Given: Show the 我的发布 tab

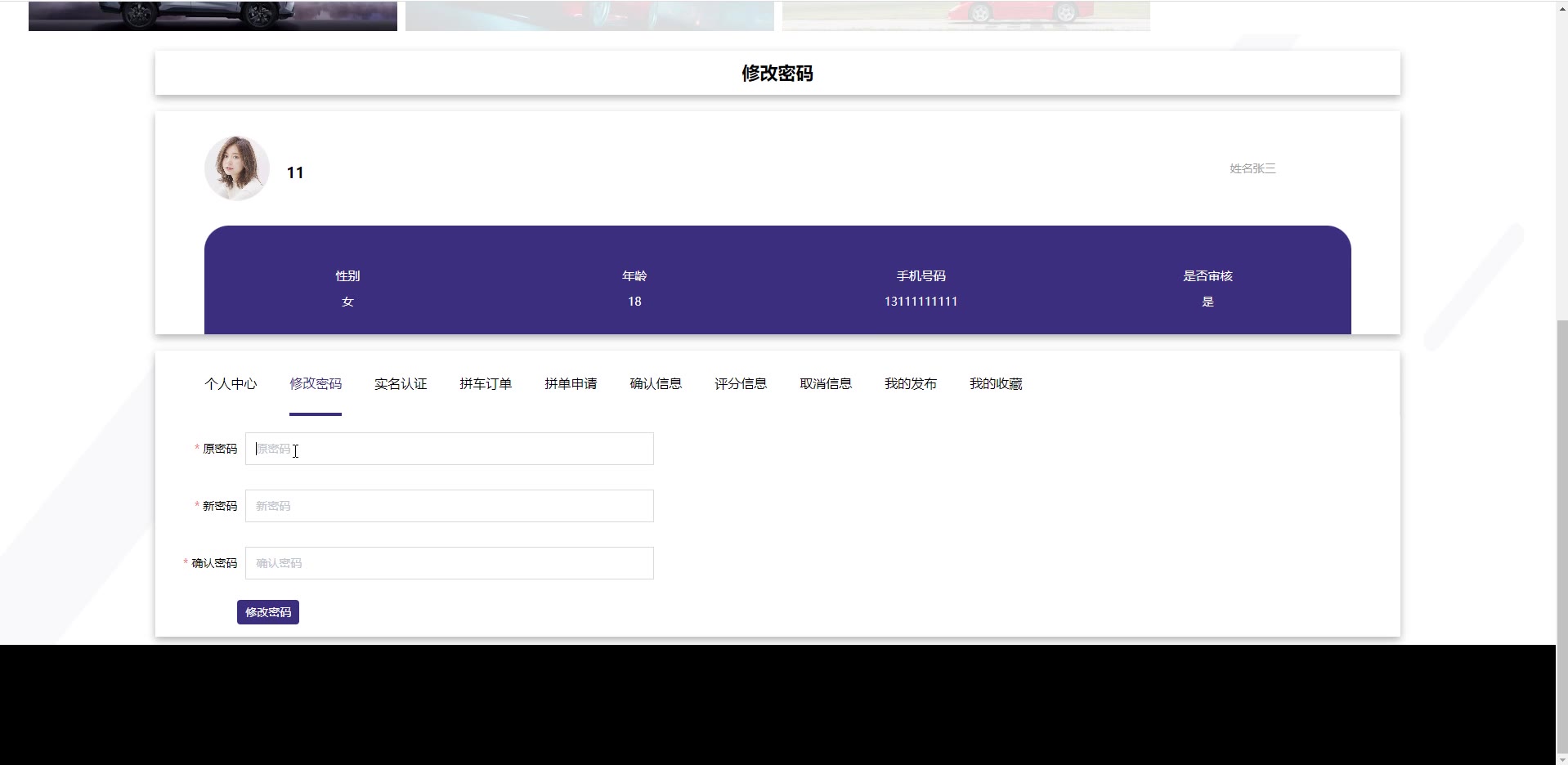Looking at the screenshot, I should tap(911, 383).
